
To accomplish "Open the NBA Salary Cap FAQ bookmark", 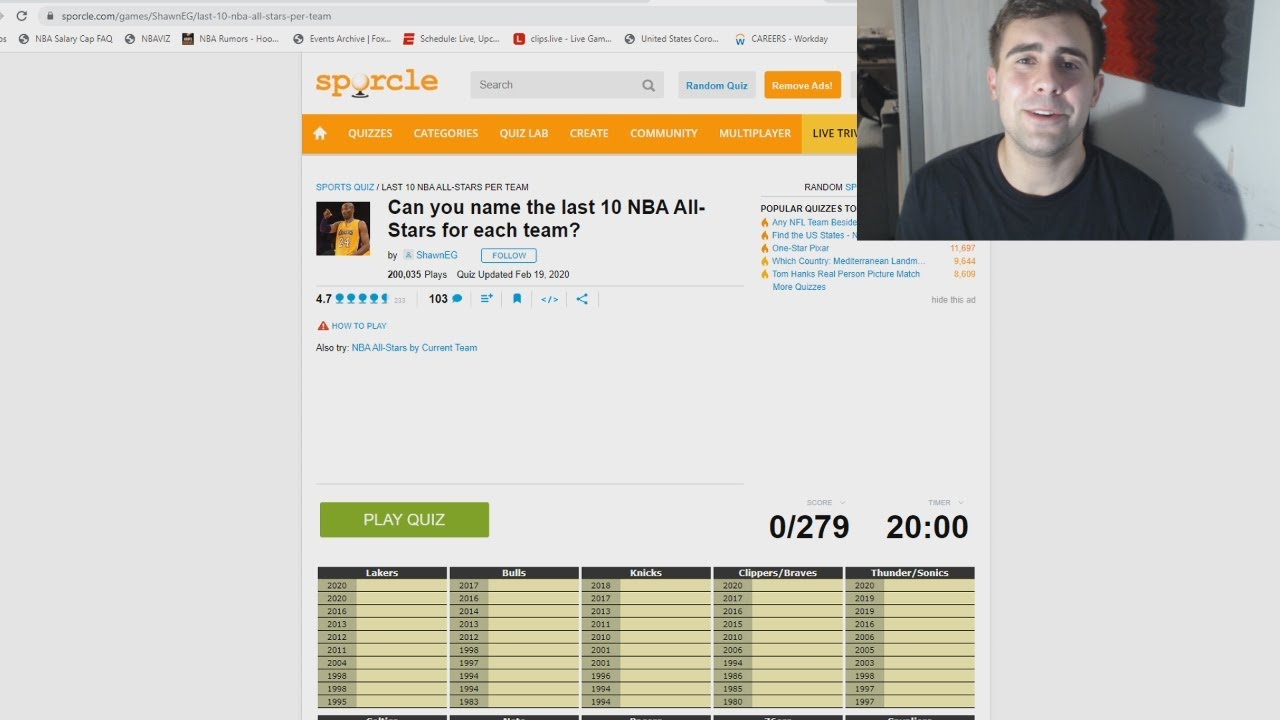I will pyautogui.click(x=66, y=39).
